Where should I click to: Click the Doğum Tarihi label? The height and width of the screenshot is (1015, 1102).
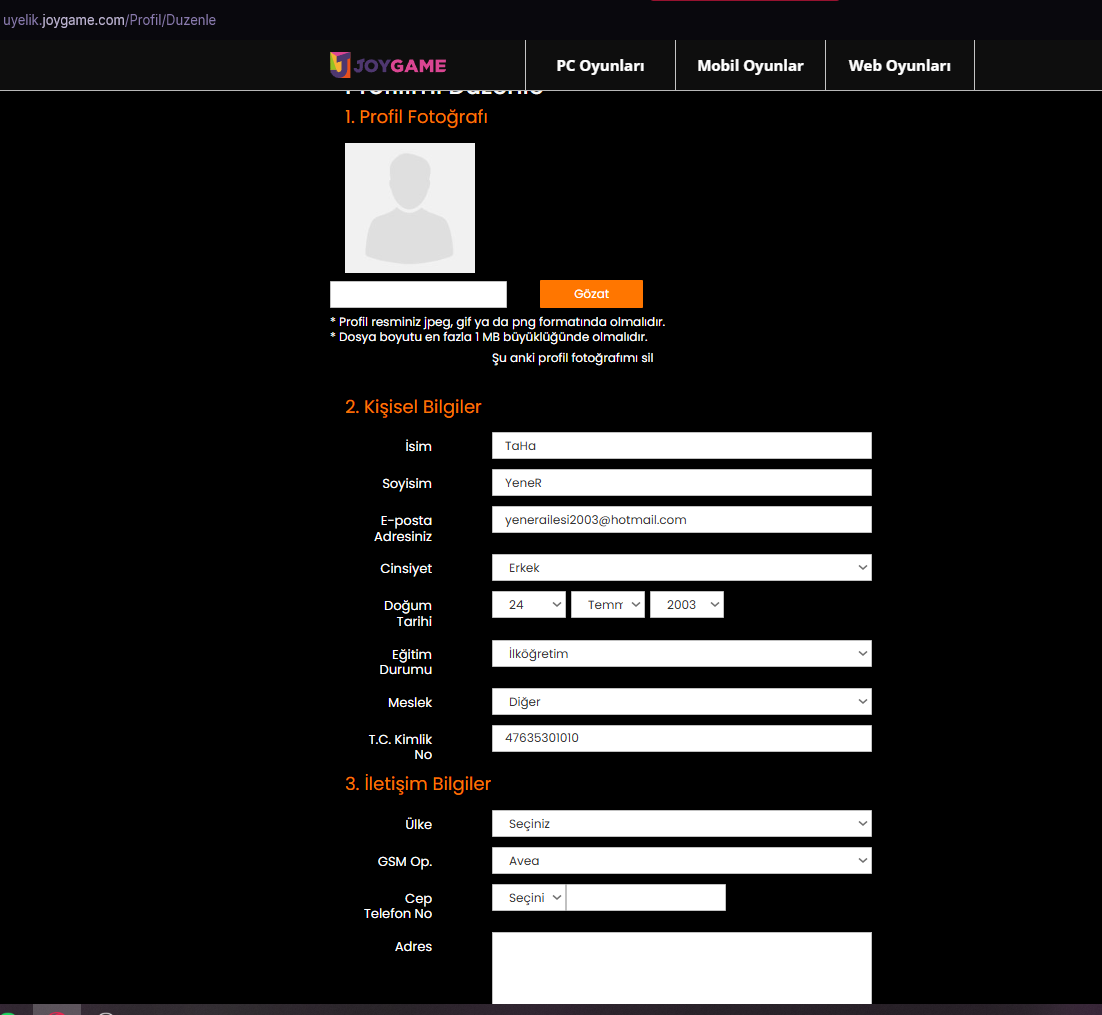pos(408,613)
